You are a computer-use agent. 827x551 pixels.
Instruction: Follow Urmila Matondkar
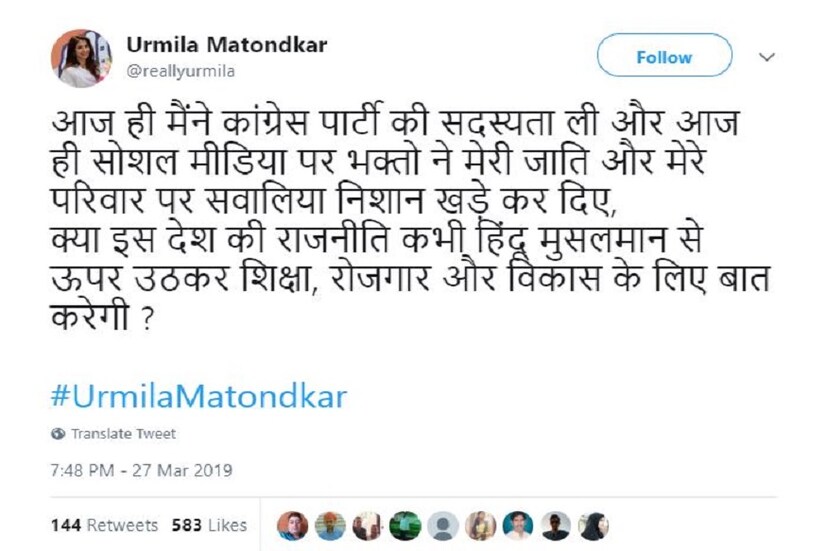(x=664, y=57)
